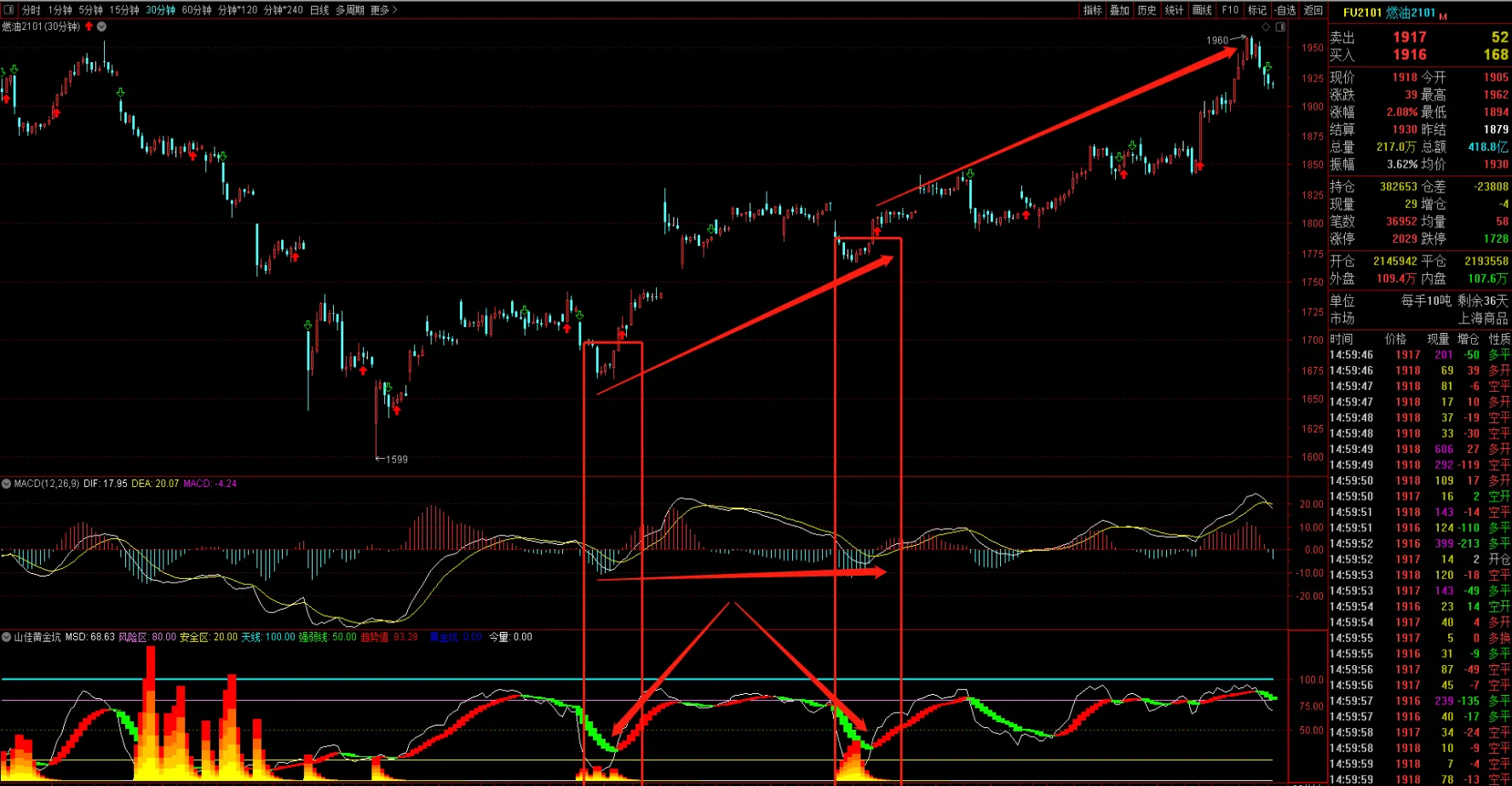The image size is (1512, 786).
Task: Click the 总额 value 418.8亿
Action: point(1488,147)
